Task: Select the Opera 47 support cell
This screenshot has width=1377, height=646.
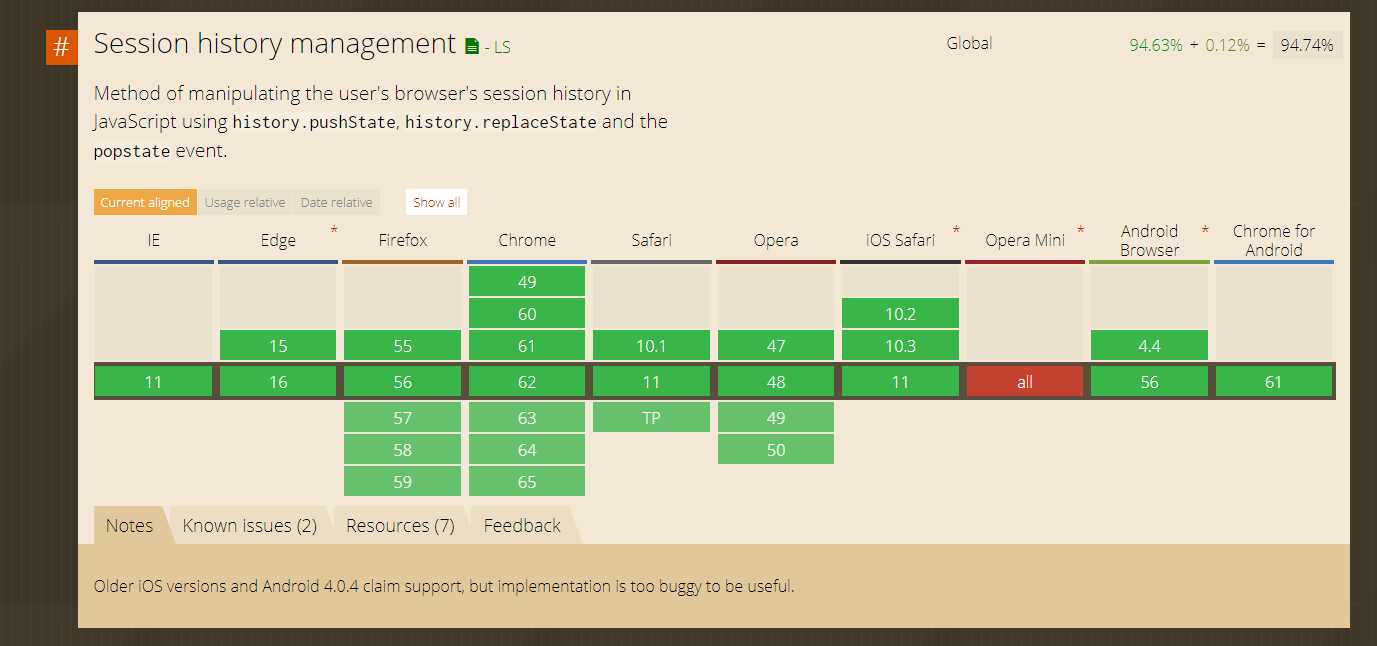Action: pyautogui.click(x=776, y=346)
